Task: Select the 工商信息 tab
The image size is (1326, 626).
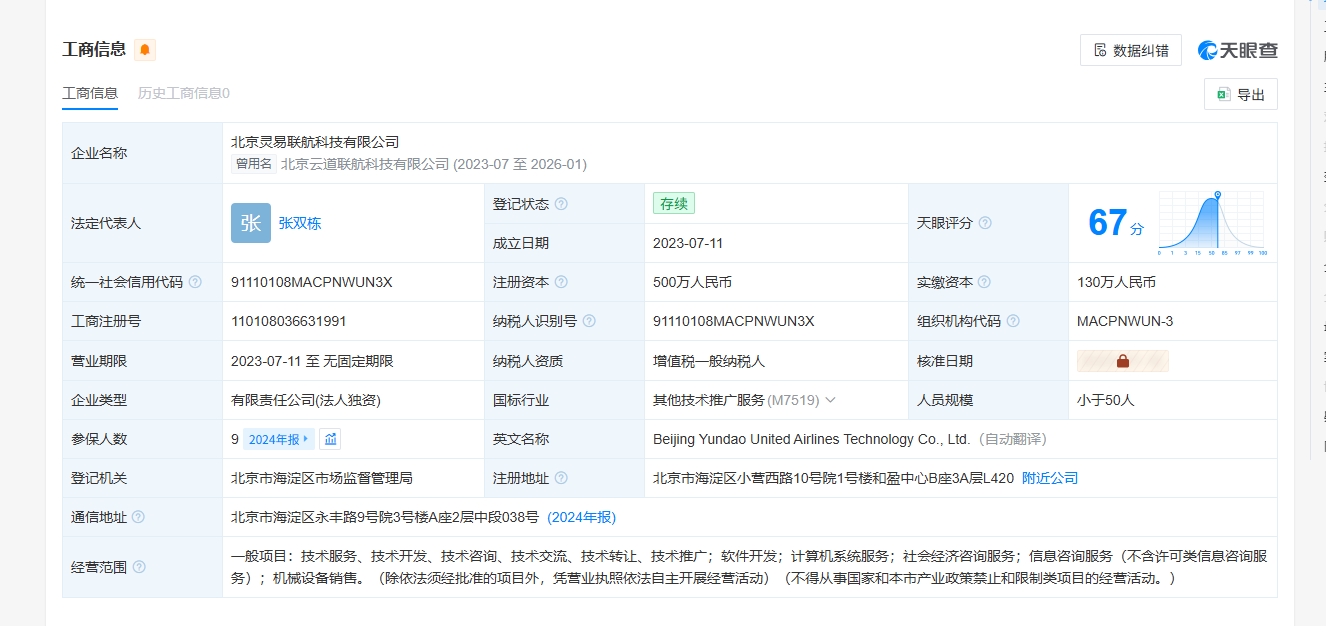Action: pos(90,93)
